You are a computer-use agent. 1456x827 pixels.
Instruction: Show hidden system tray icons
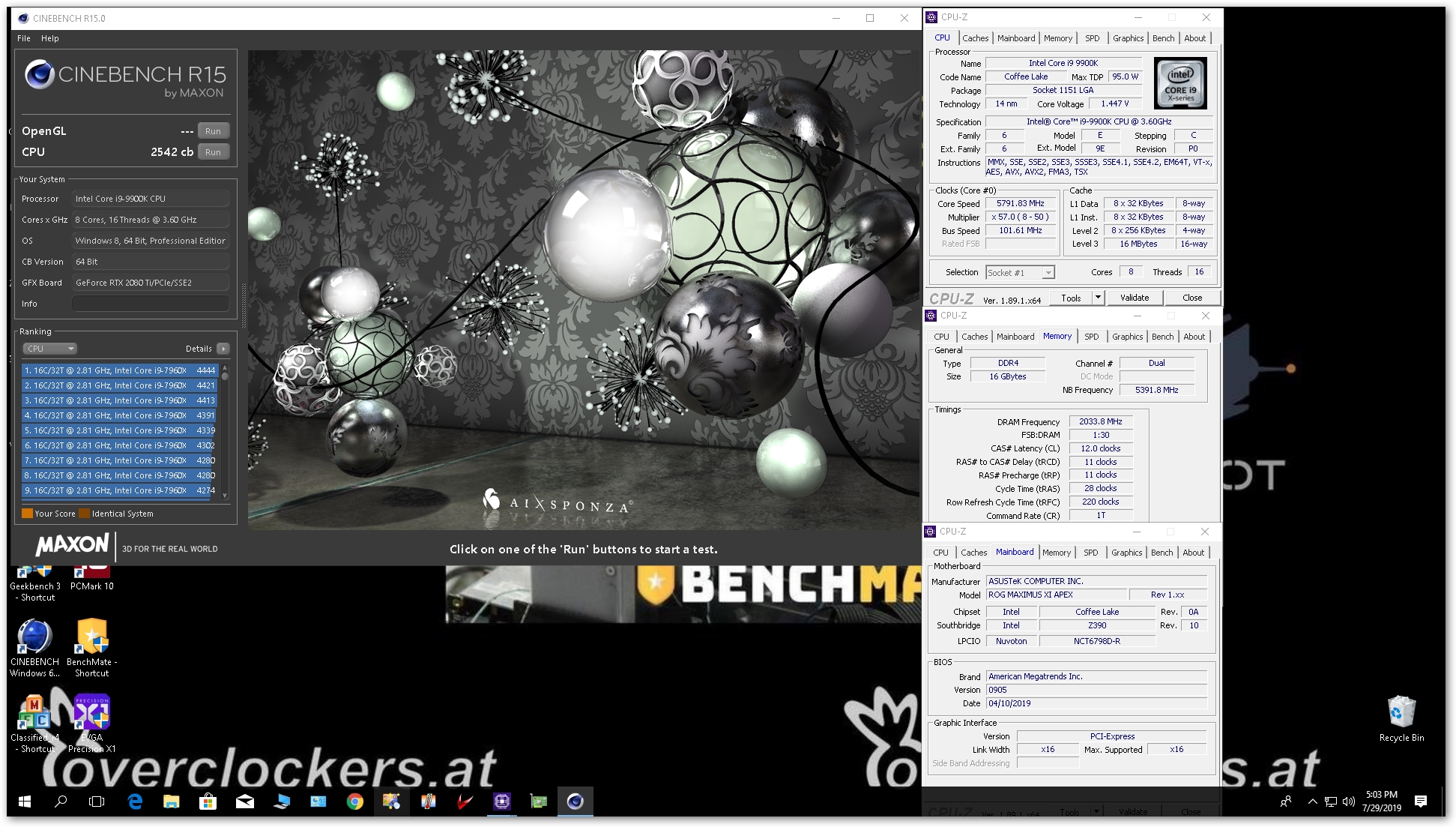(x=1312, y=802)
